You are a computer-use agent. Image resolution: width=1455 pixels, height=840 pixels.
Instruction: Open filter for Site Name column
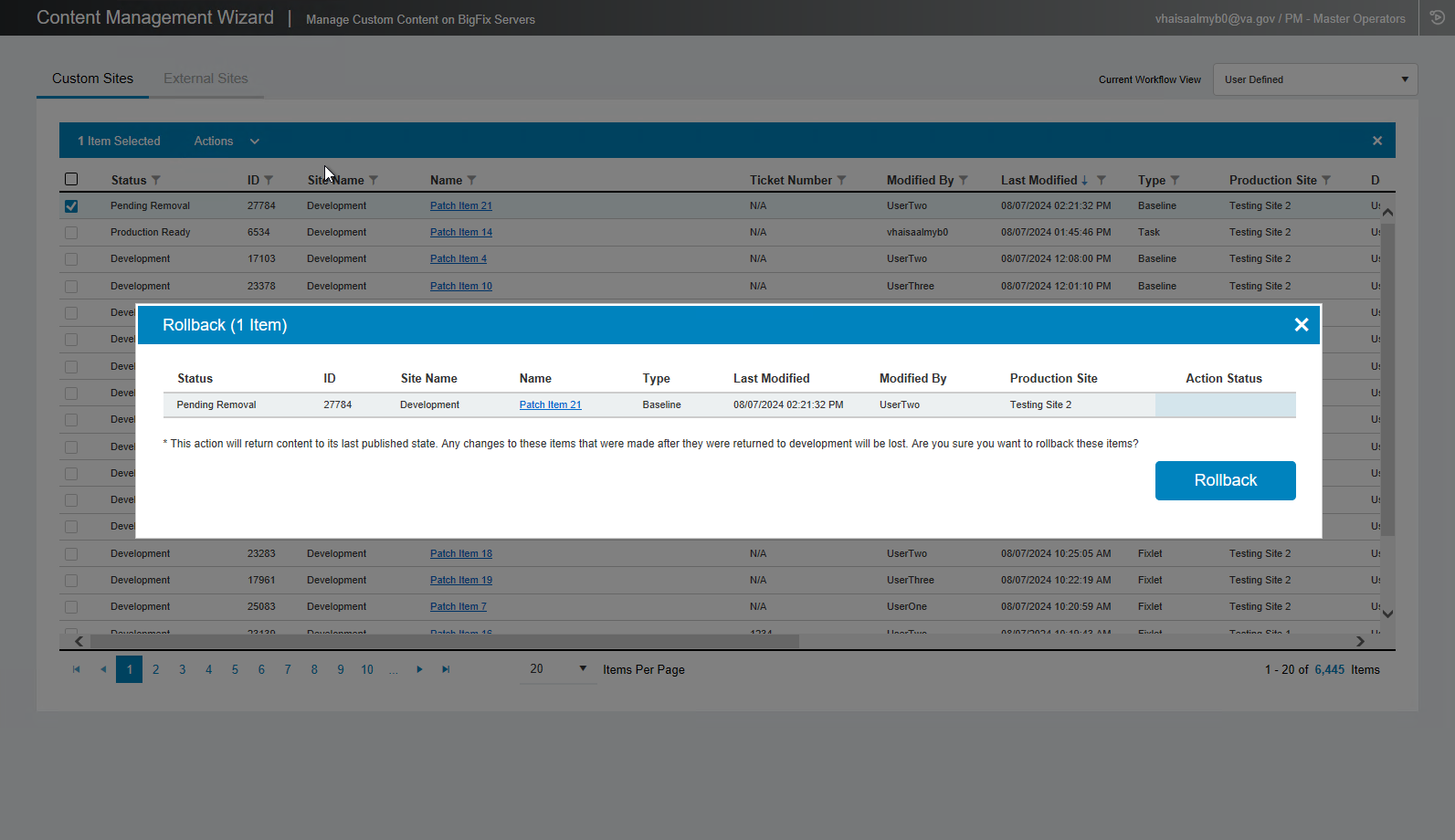(374, 180)
